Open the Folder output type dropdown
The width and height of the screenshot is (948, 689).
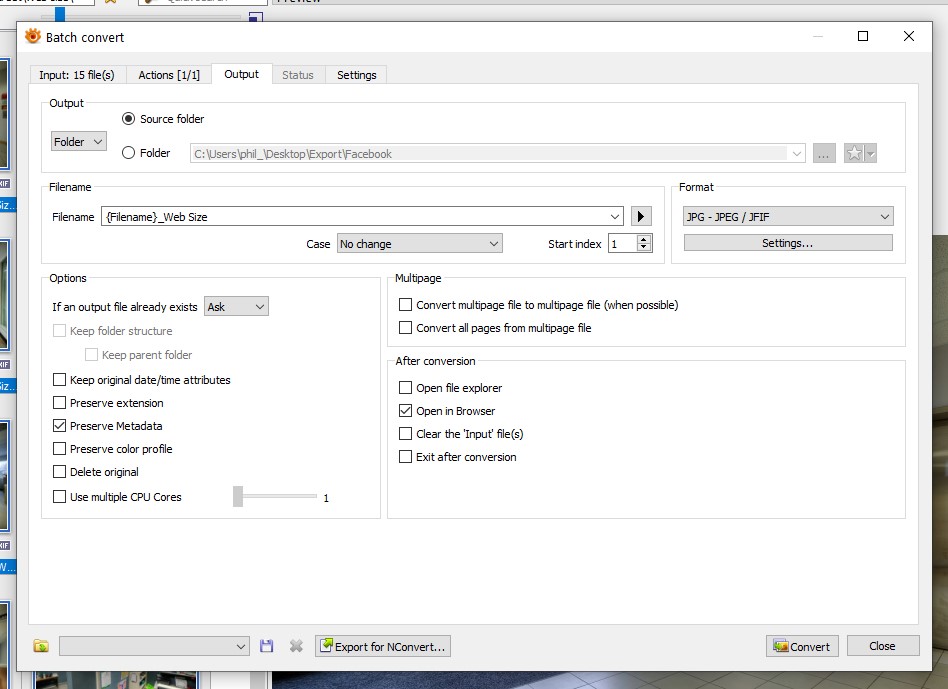pyautogui.click(x=79, y=141)
